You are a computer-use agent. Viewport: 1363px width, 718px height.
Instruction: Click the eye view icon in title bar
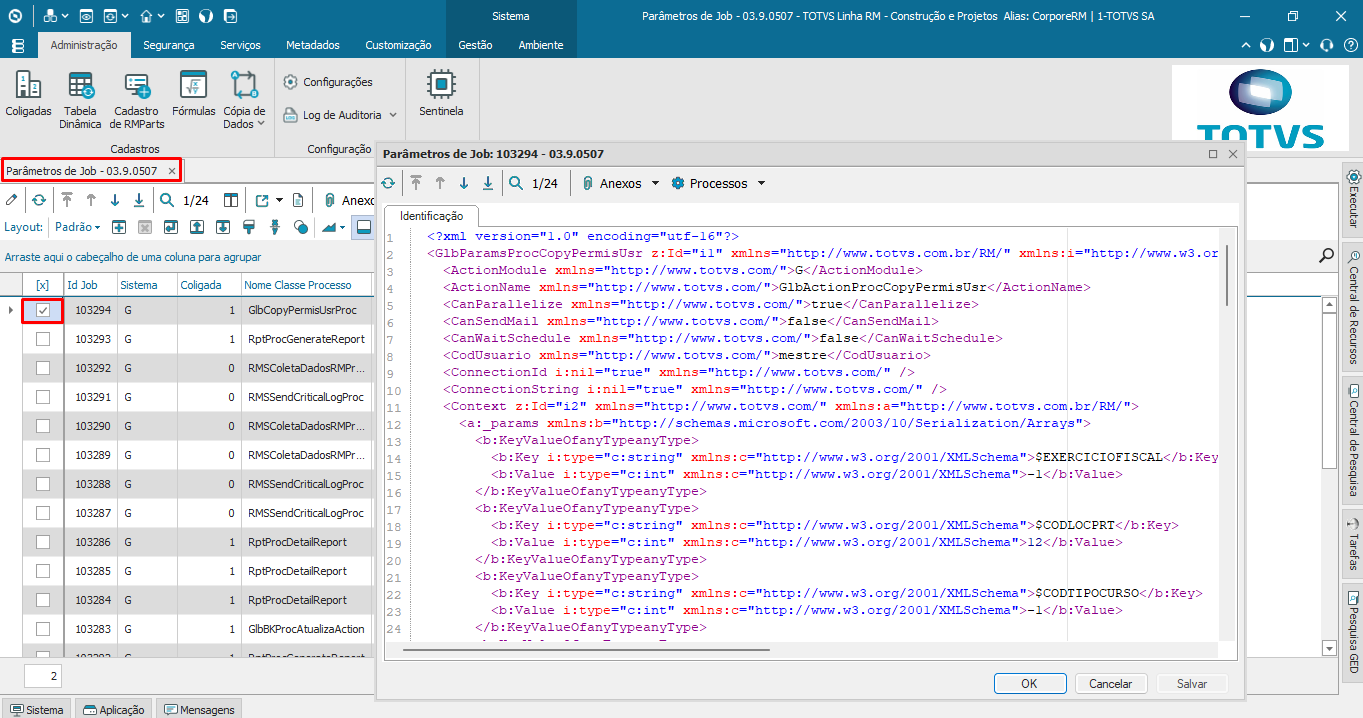pyautogui.click(x=86, y=16)
